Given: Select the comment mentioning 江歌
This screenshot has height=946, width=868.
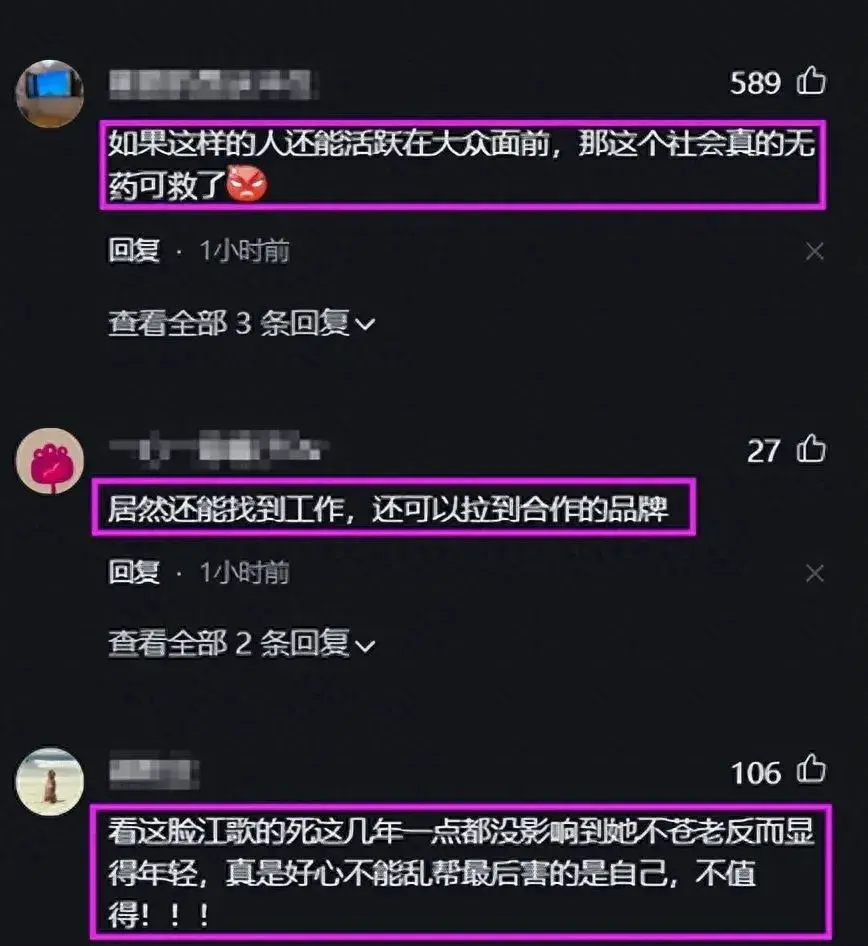Looking at the screenshot, I should [x=461, y=872].
